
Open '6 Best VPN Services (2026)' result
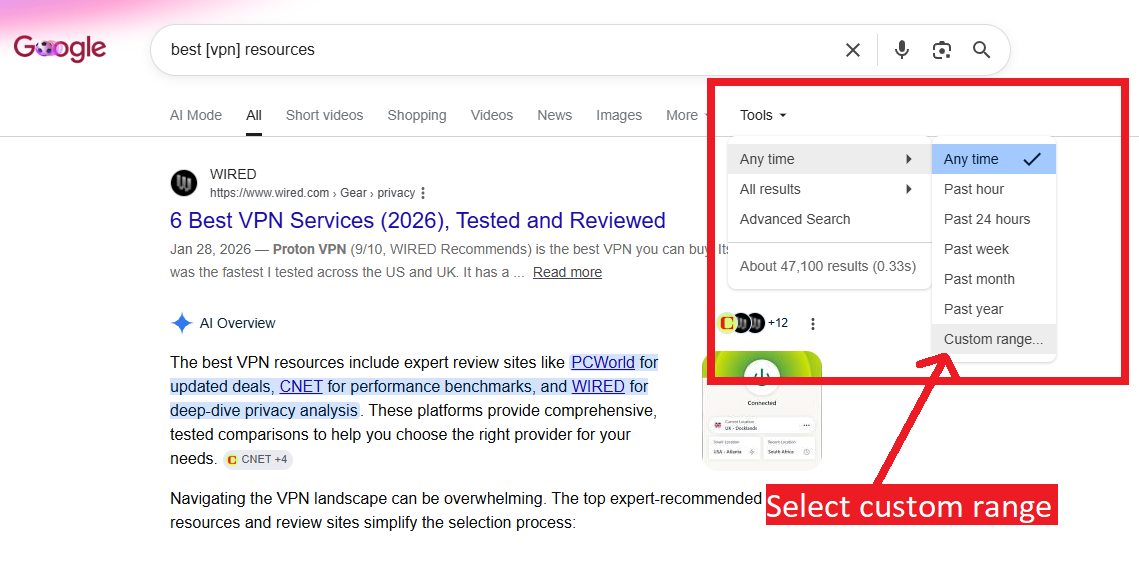point(418,220)
